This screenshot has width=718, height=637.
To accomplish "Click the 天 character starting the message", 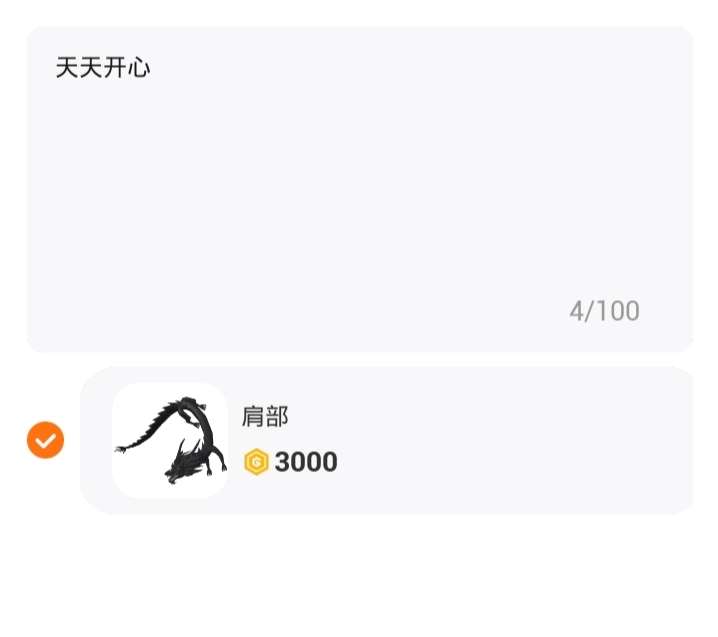I will [x=67, y=68].
